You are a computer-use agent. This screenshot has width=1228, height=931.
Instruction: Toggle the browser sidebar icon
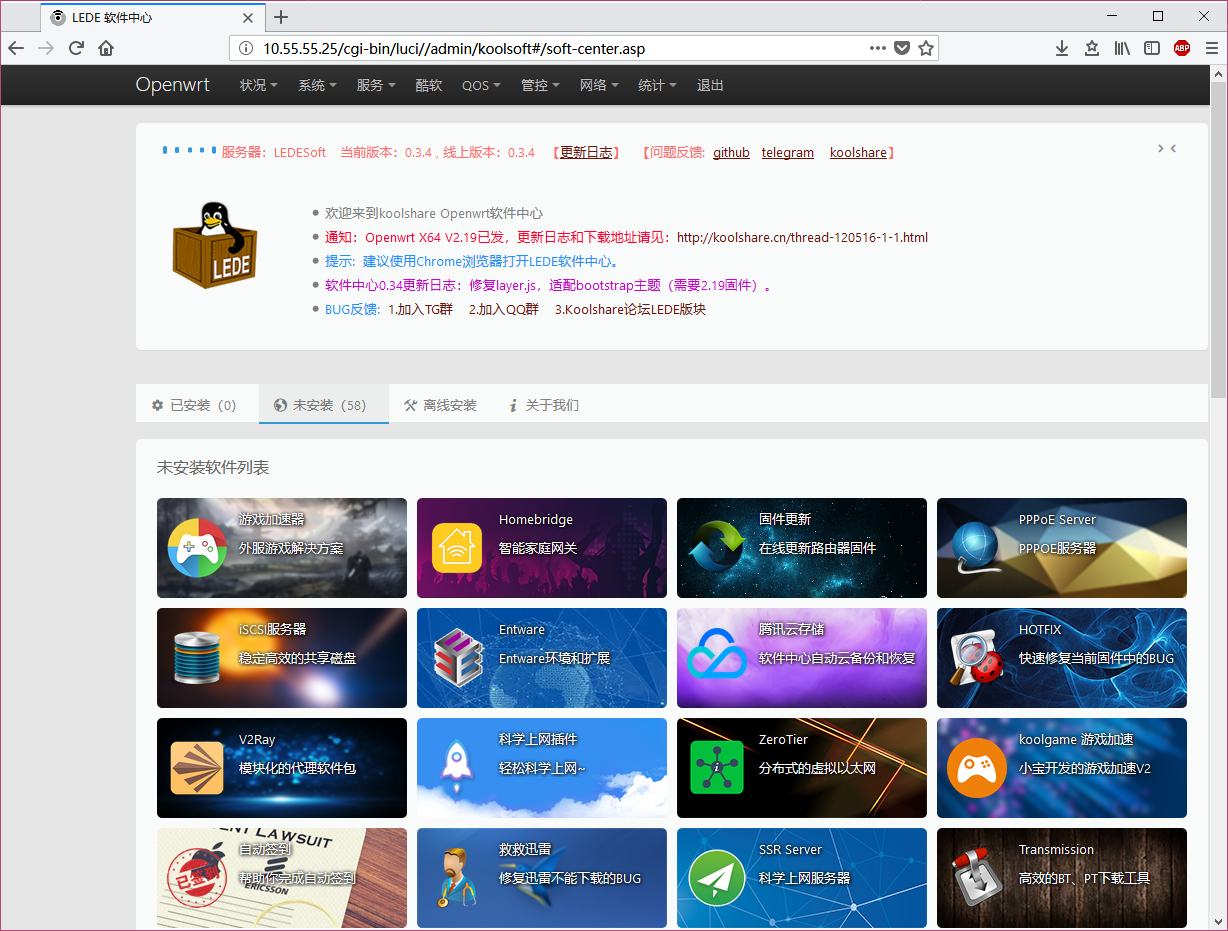1152,48
